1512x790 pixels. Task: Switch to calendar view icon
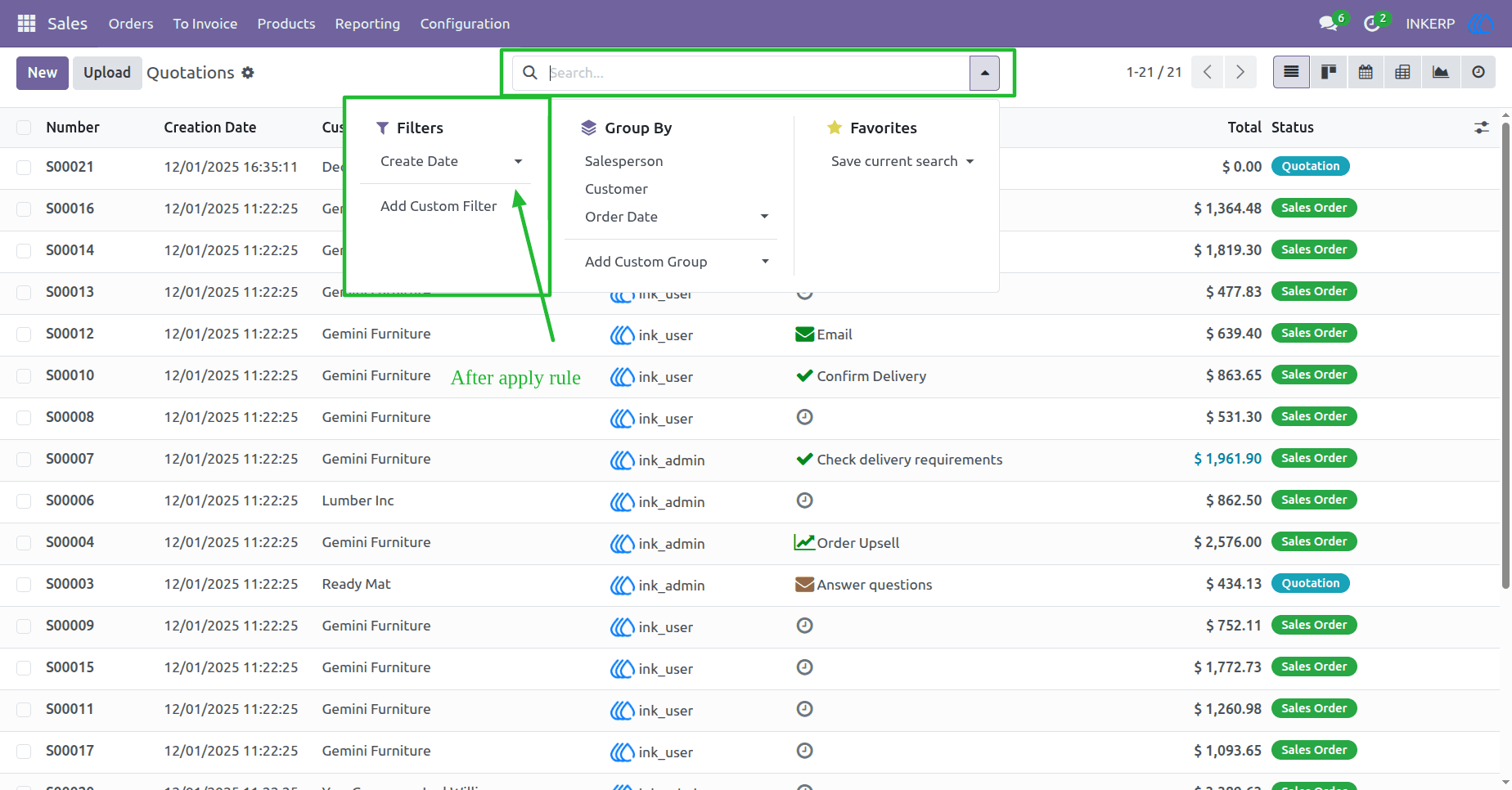pos(1366,72)
